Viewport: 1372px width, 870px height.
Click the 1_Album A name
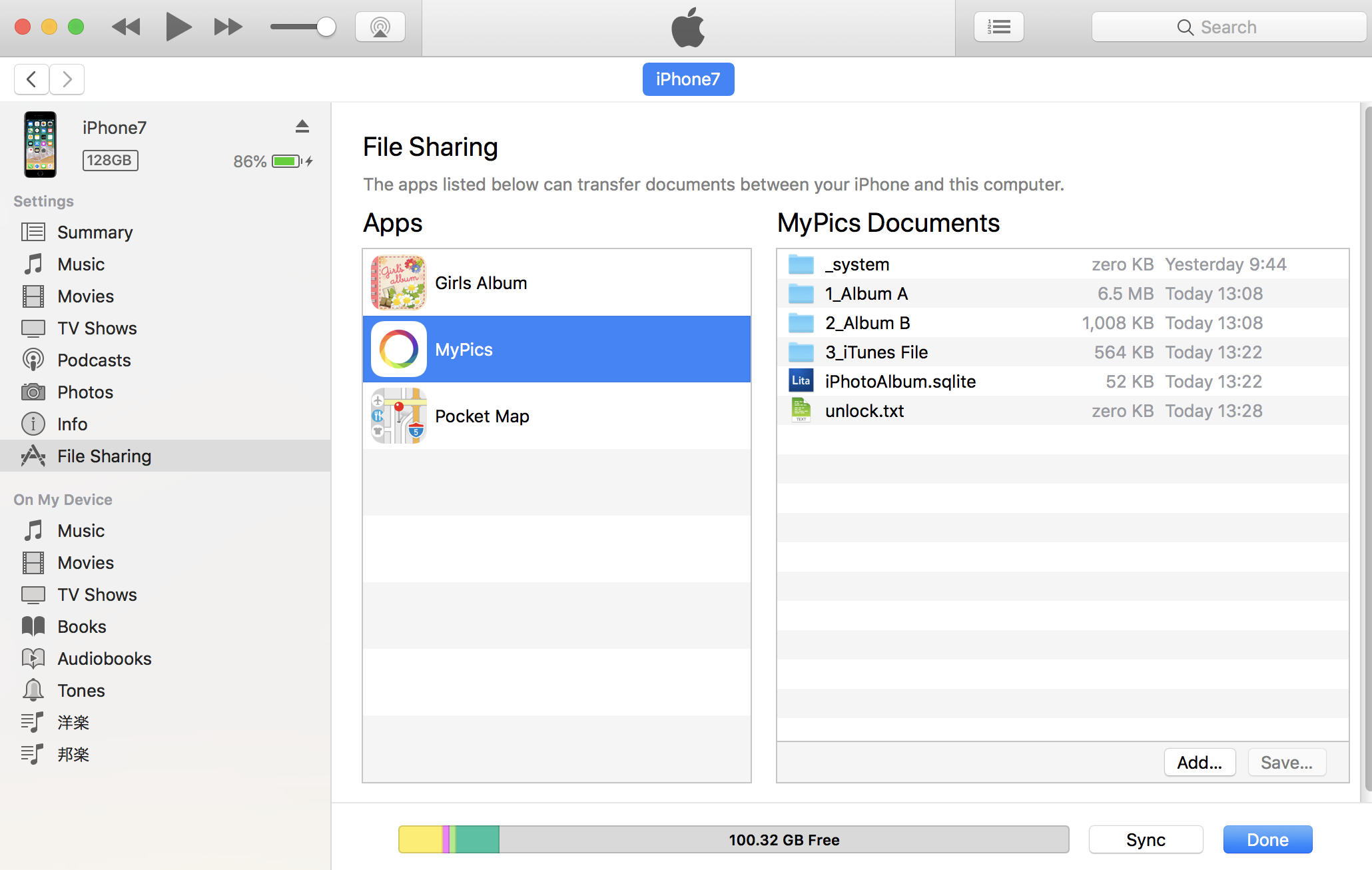coord(866,294)
